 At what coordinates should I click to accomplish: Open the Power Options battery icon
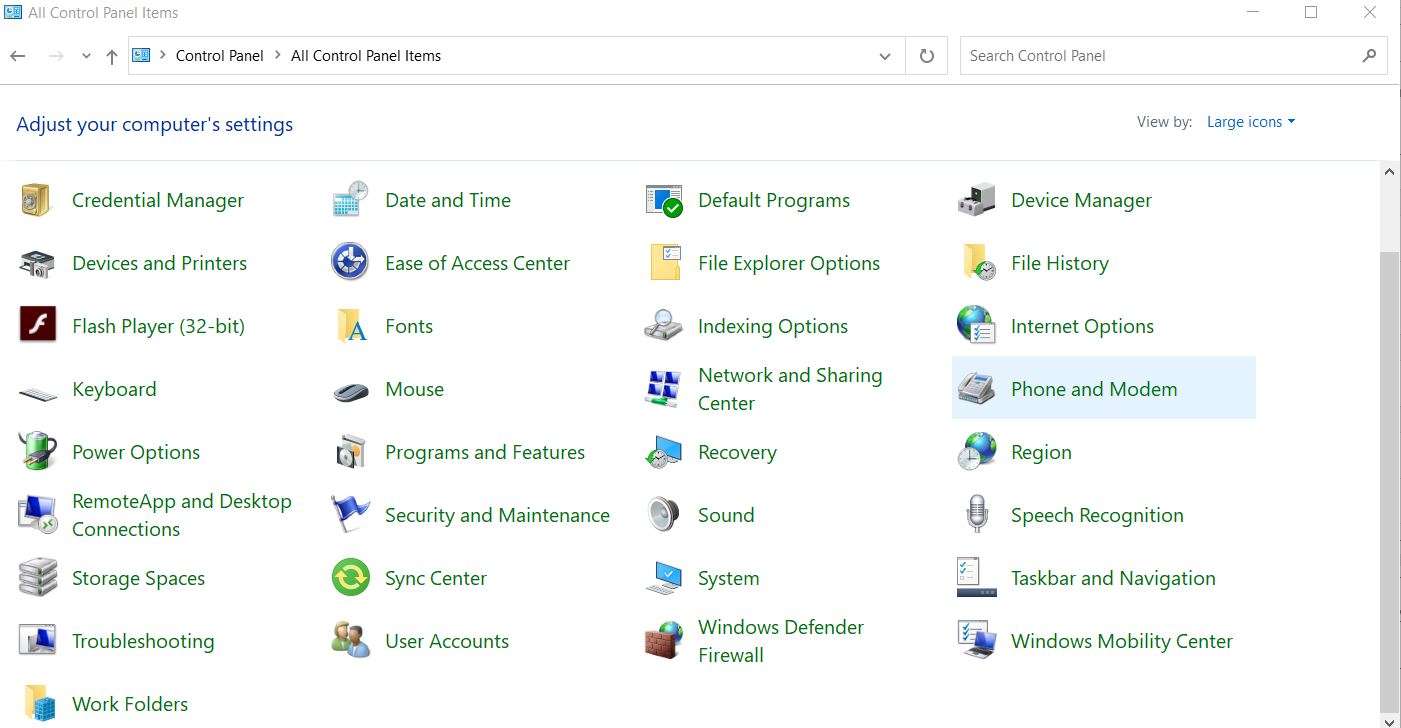coord(37,452)
